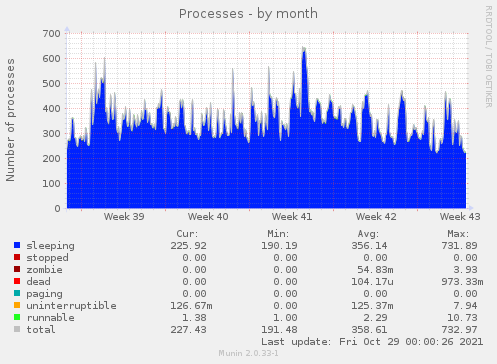Click the dark red zombie swatch
Viewport: 497px width, 364px height.
click(17, 269)
